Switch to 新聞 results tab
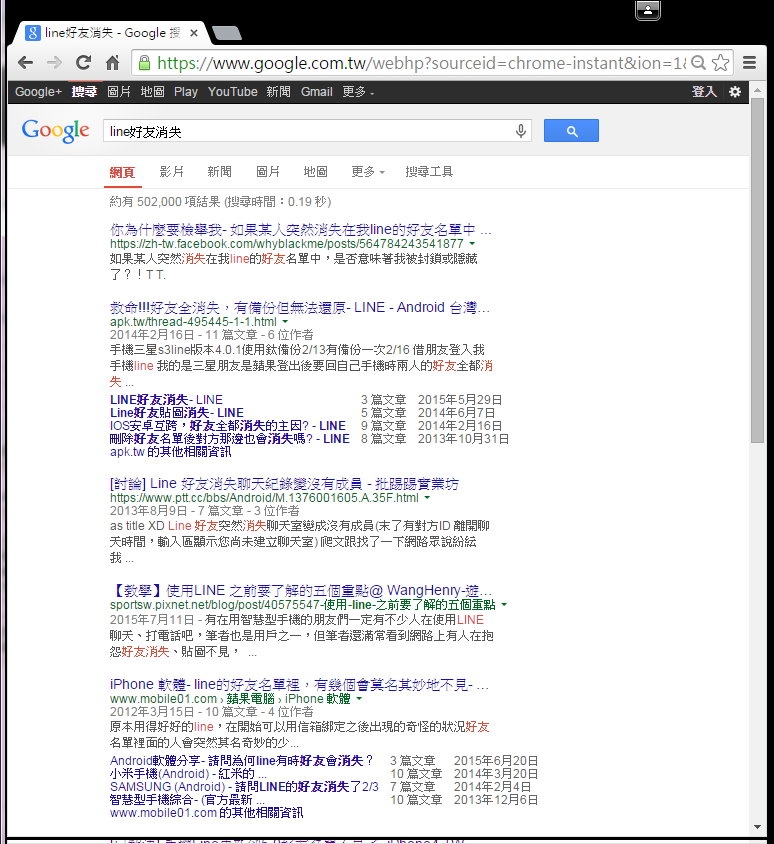This screenshot has width=774, height=844. coord(220,172)
